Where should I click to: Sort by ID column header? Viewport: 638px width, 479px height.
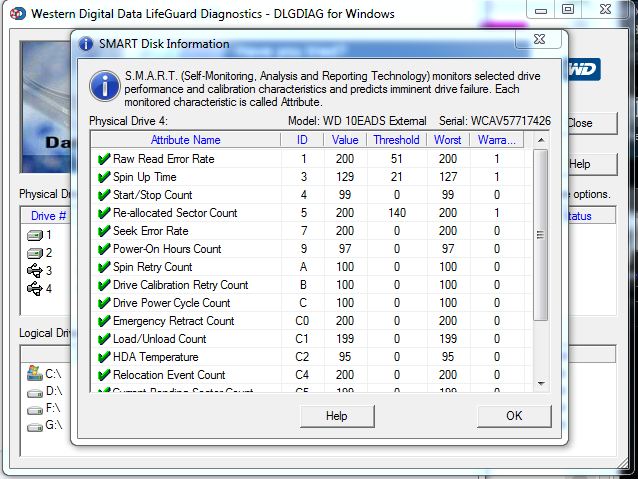302,140
